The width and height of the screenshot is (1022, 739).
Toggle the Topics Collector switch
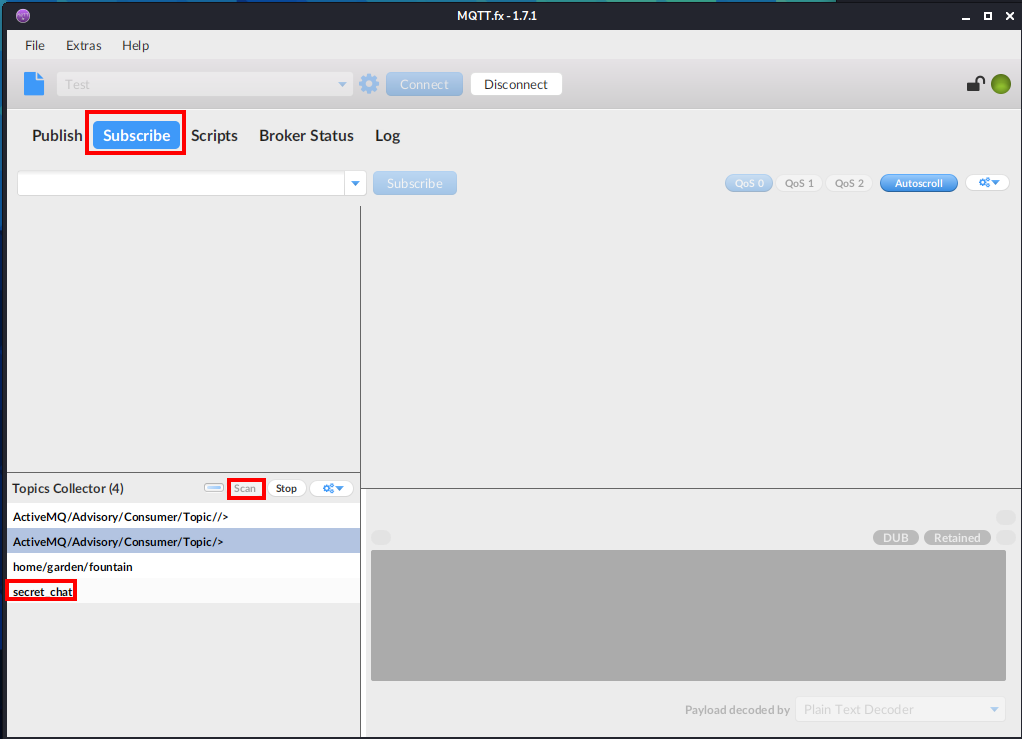[x=213, y=487]
